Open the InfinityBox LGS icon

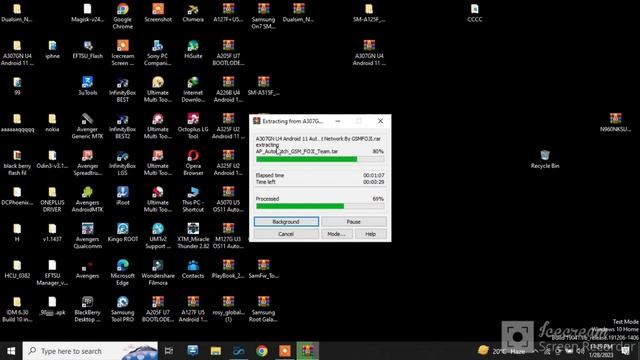tap(122, 162)
